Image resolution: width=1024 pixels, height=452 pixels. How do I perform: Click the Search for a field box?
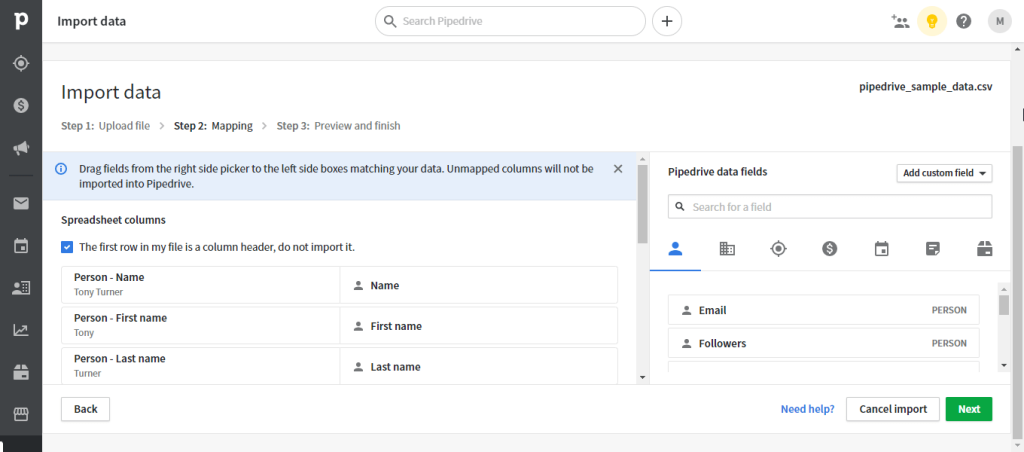(830, 207)
